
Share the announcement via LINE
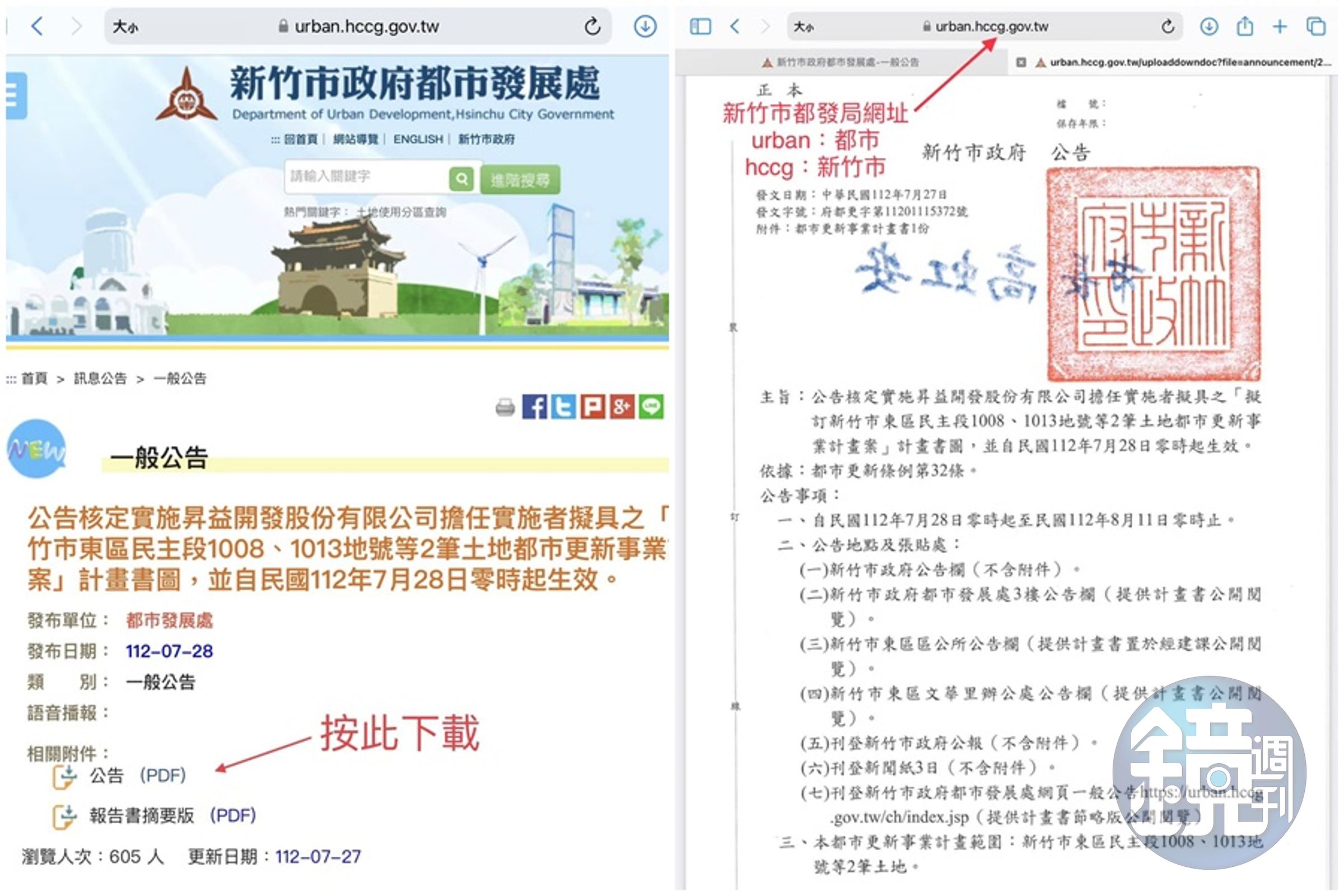click(651, 407)
